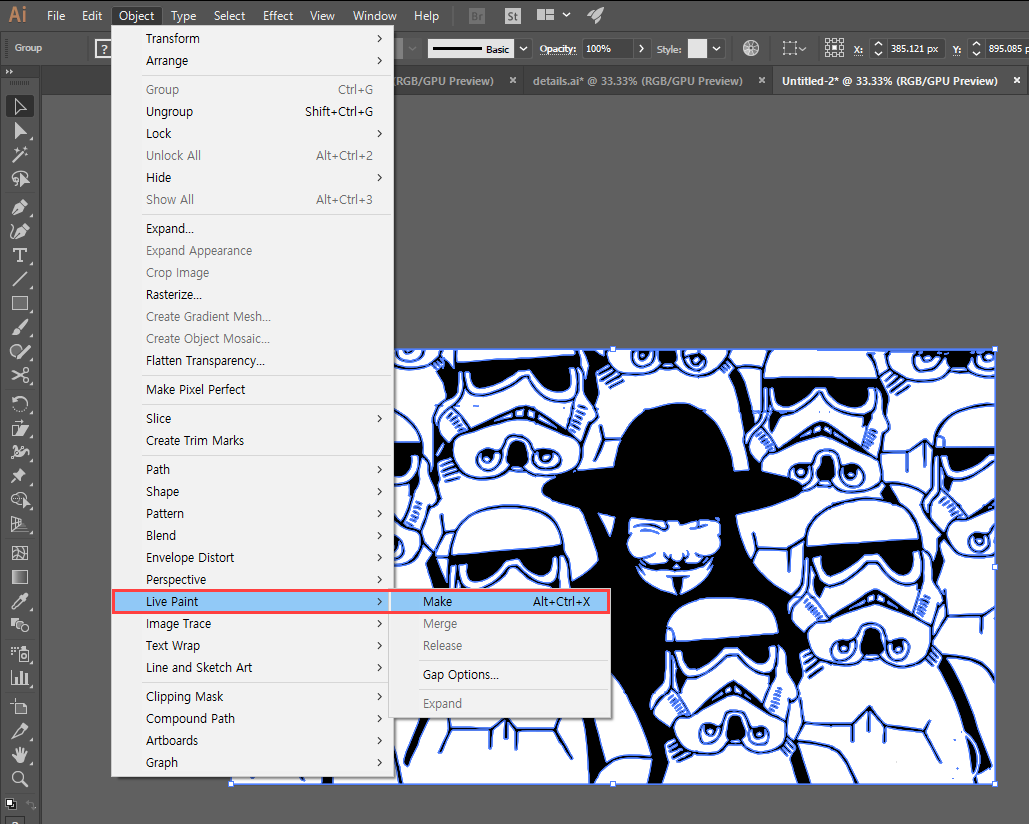Open the brush definition Basic dropdown
1029x824 pixels.
click(x=523, y=49)
